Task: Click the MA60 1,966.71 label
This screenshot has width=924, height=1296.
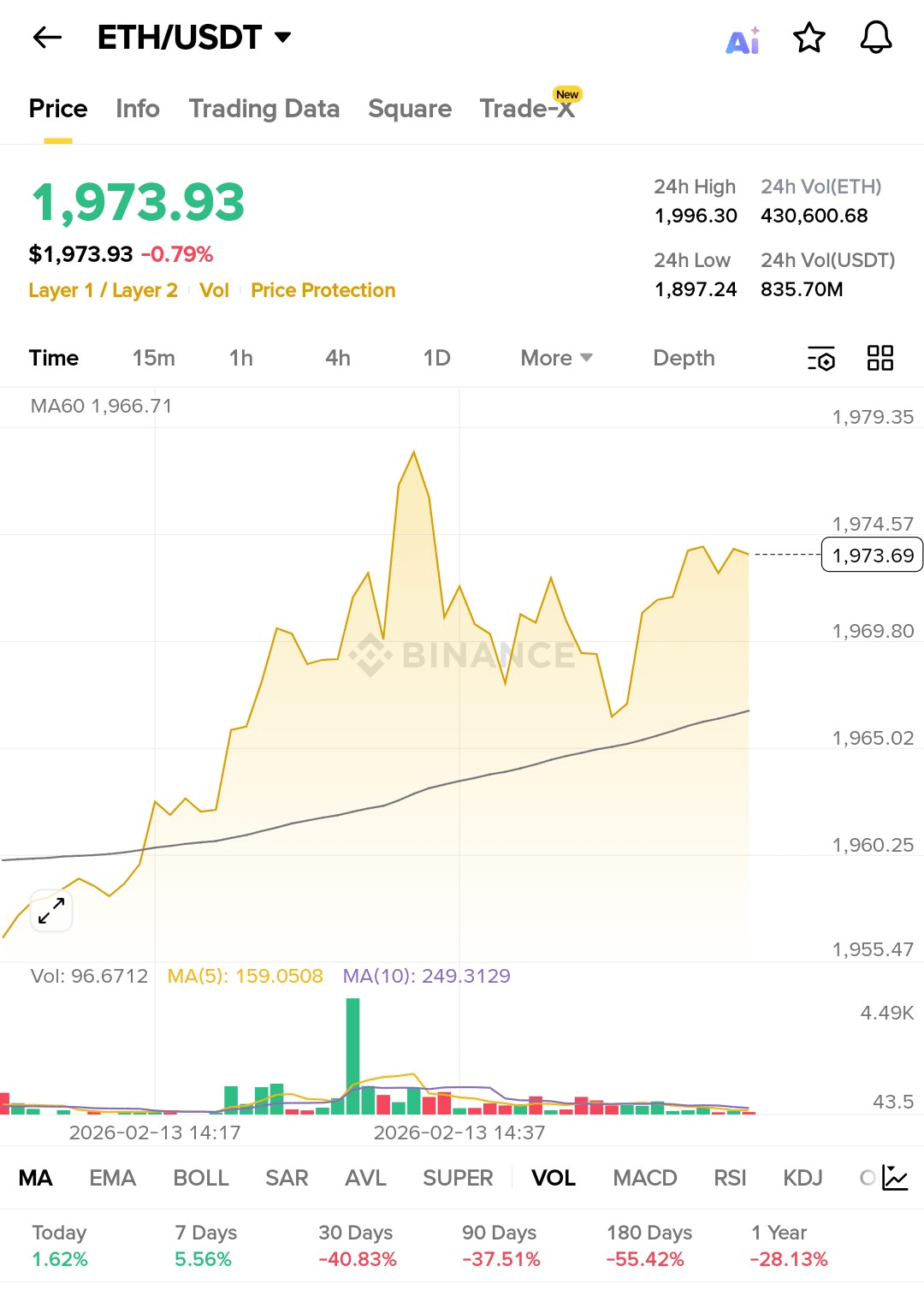Action: (101, 406)
